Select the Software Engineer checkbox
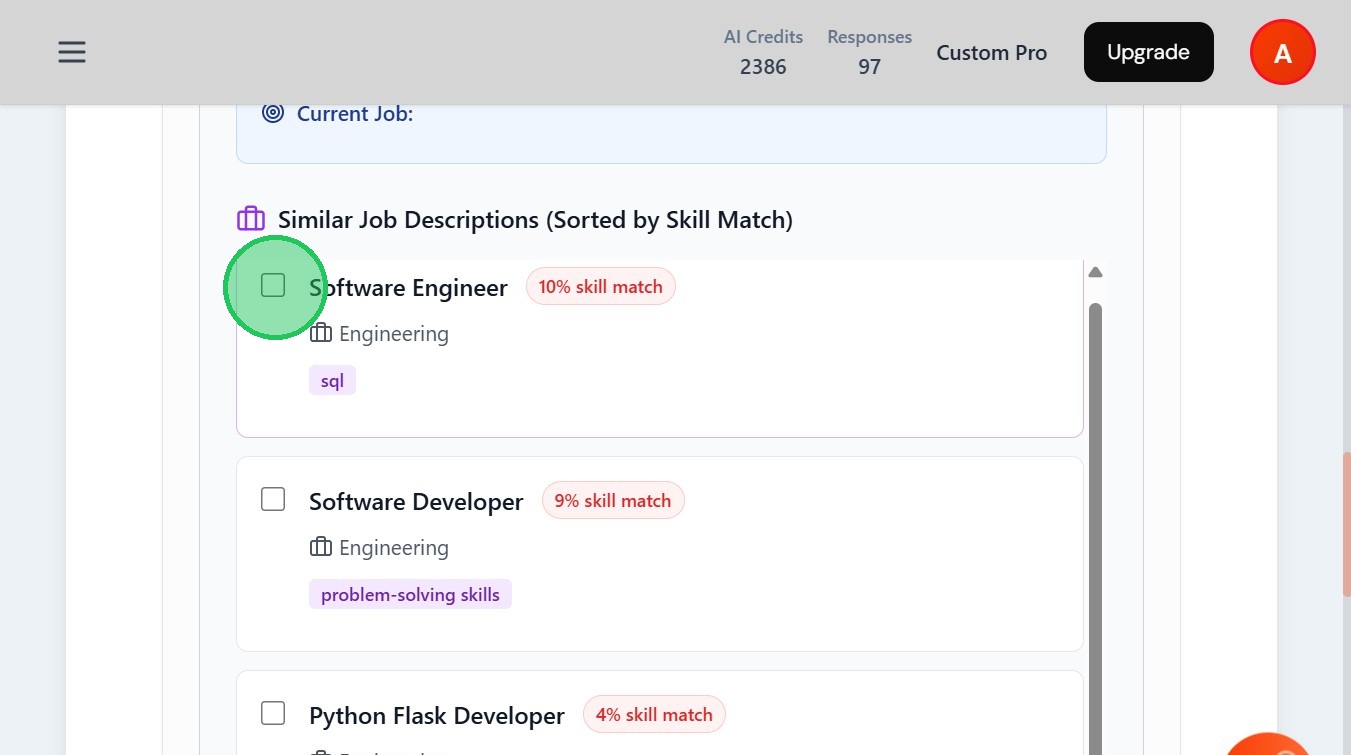 coord(273,285)
